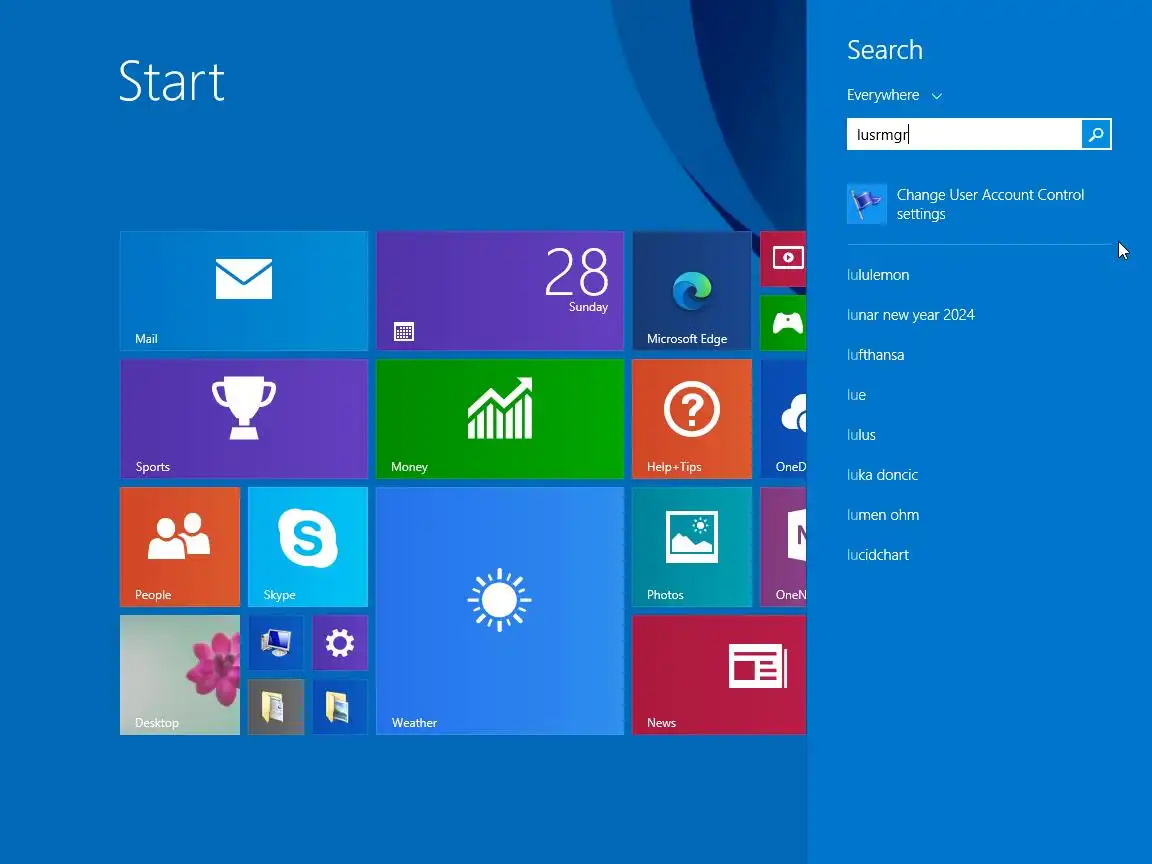Select the lulus suggestion
Screen dimensions: 1152x864
(861, 435)
